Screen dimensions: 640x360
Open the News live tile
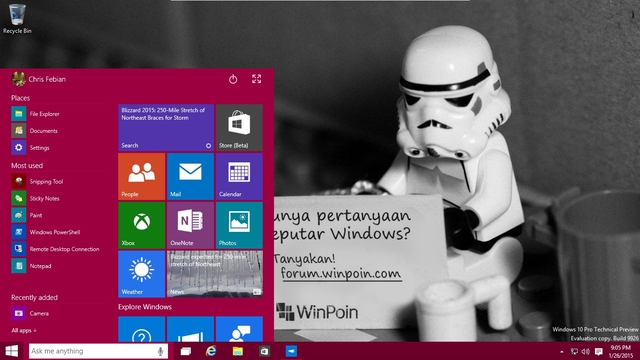tap(215, 274)
